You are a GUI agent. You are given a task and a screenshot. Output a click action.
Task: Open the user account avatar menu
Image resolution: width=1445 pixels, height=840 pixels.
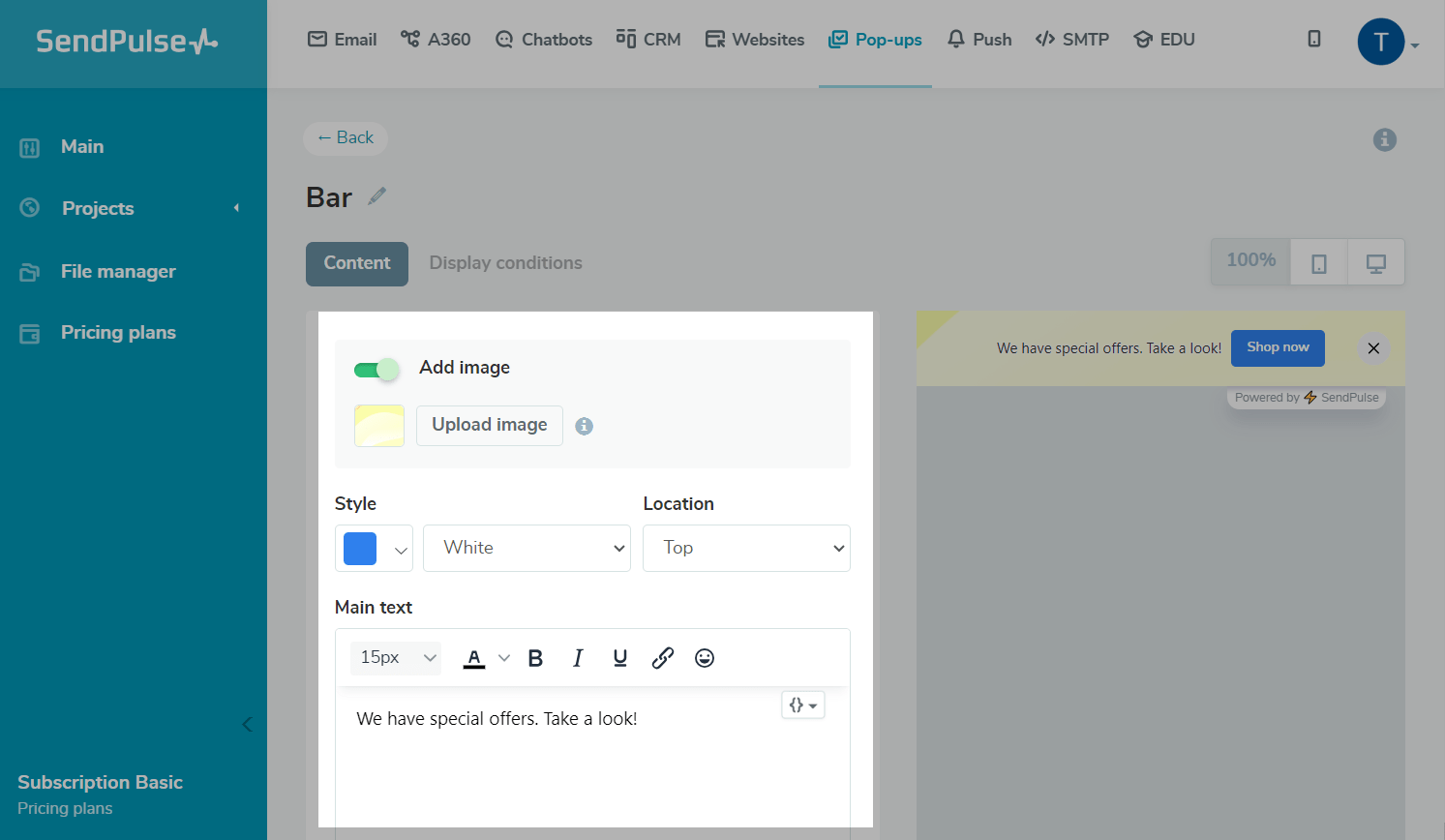pyautogui.click(x=1381, y=42)
